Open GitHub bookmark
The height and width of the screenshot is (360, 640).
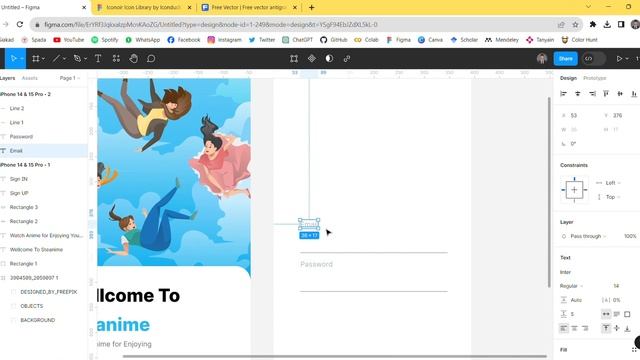[x=333, y=40]
